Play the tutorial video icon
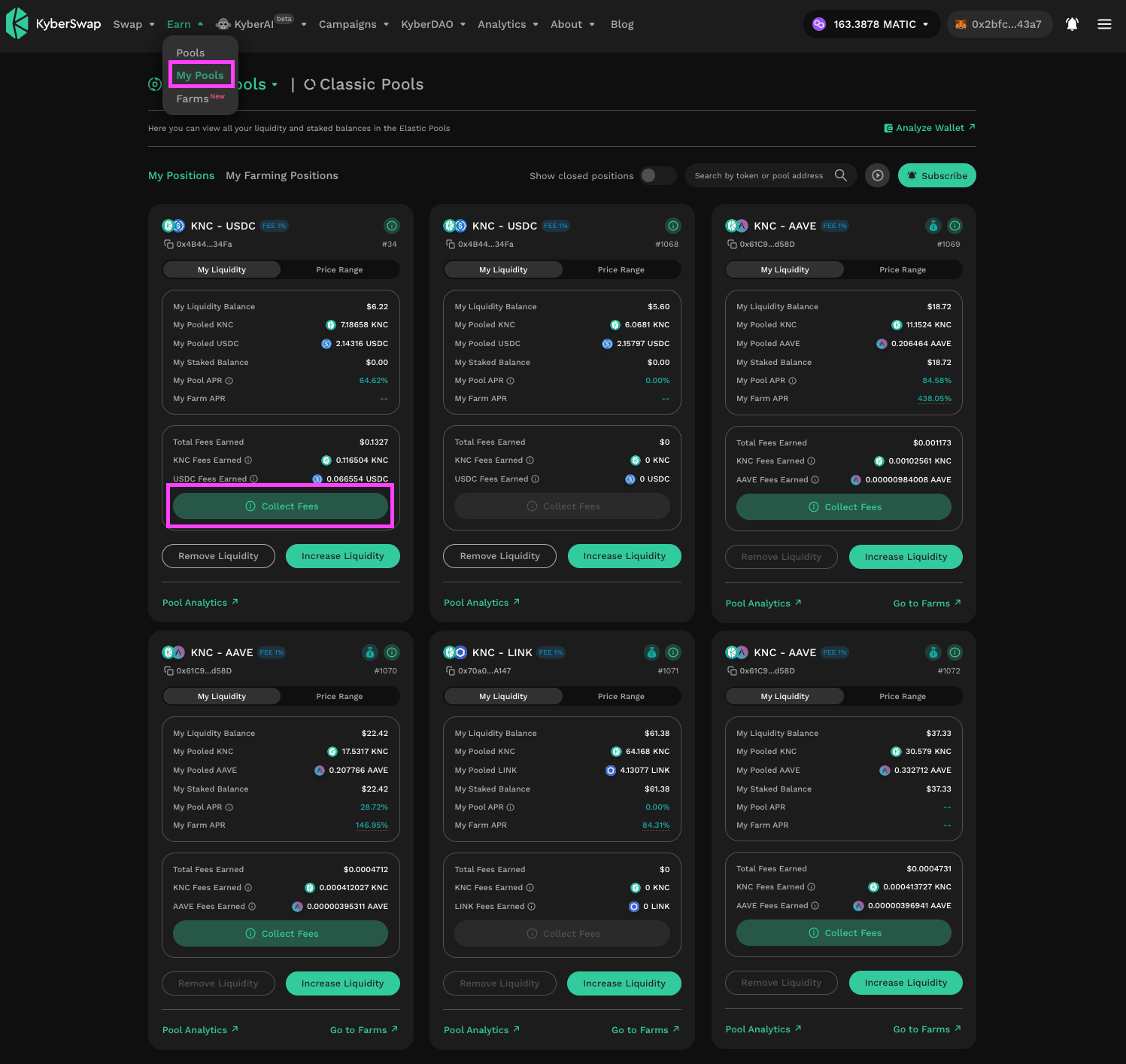This screenshot has width=1126, height=1064. click(877, 175)
